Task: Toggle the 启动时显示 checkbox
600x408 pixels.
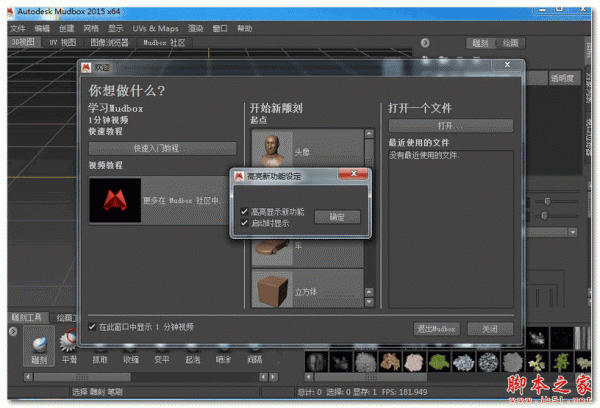Action: (x=244, y=223)
